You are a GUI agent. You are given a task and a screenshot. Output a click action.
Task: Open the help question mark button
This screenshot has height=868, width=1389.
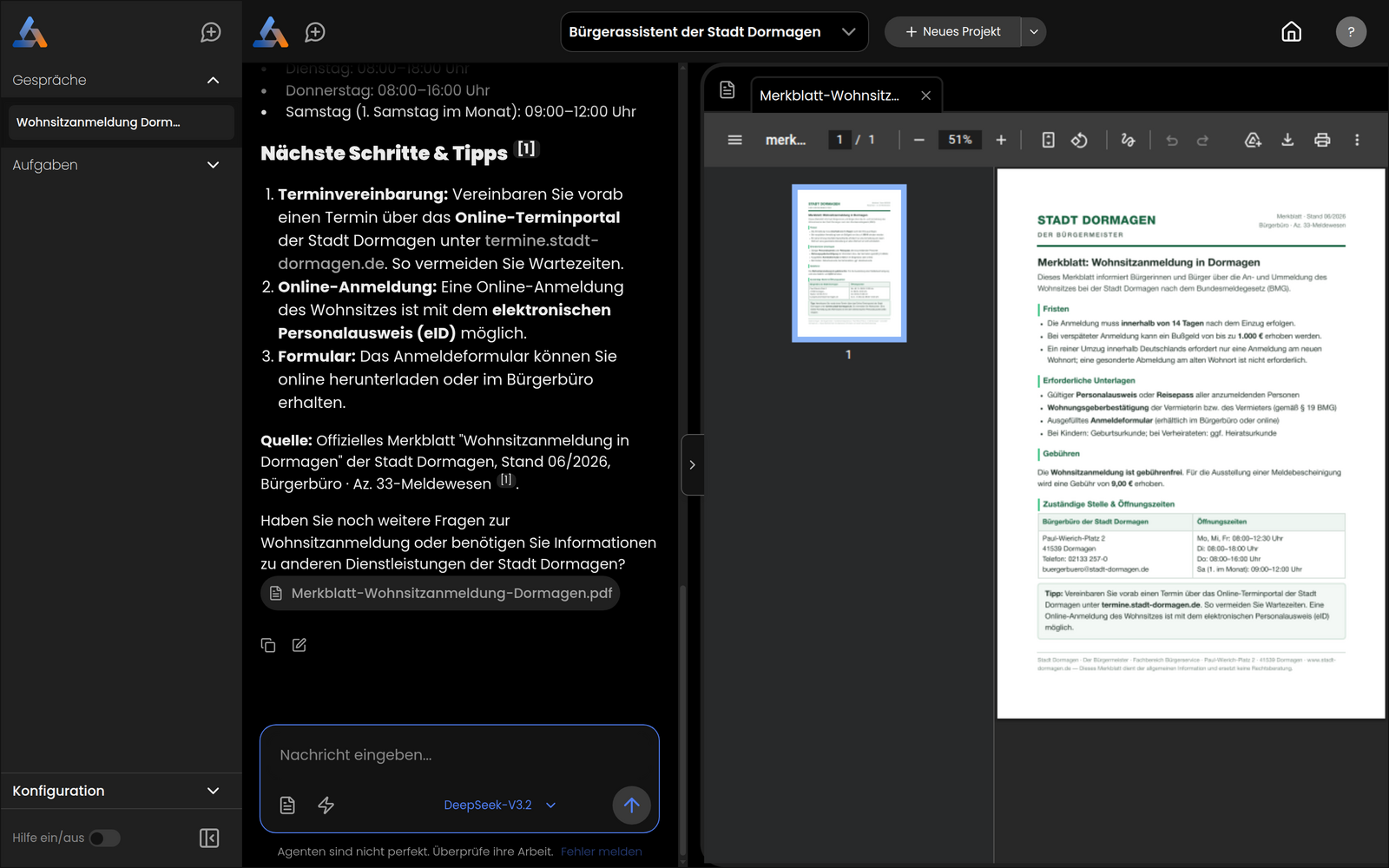[x=1351, y=32]
